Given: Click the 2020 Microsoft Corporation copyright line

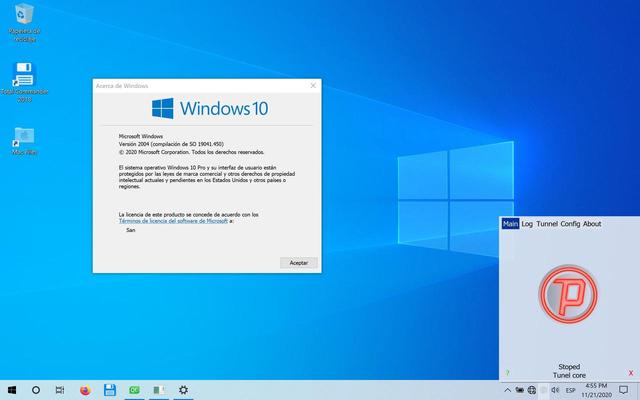Looking at the screenshot, I should (191, 152).
